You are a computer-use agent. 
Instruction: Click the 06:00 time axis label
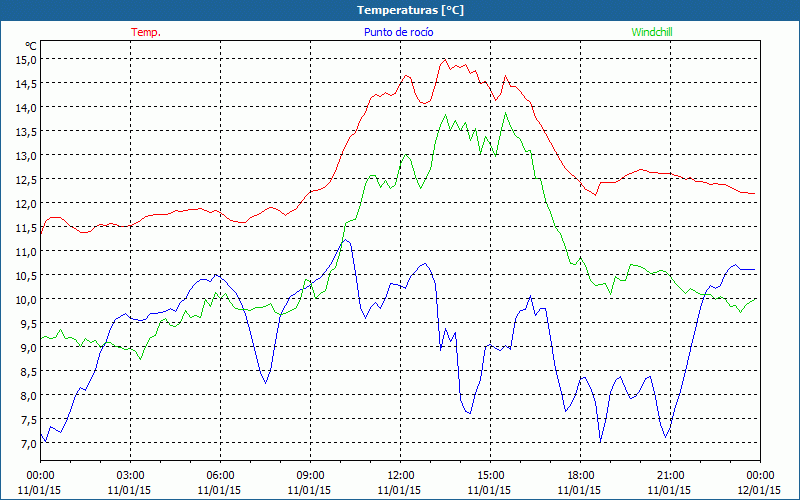click(x=220, y=476)
